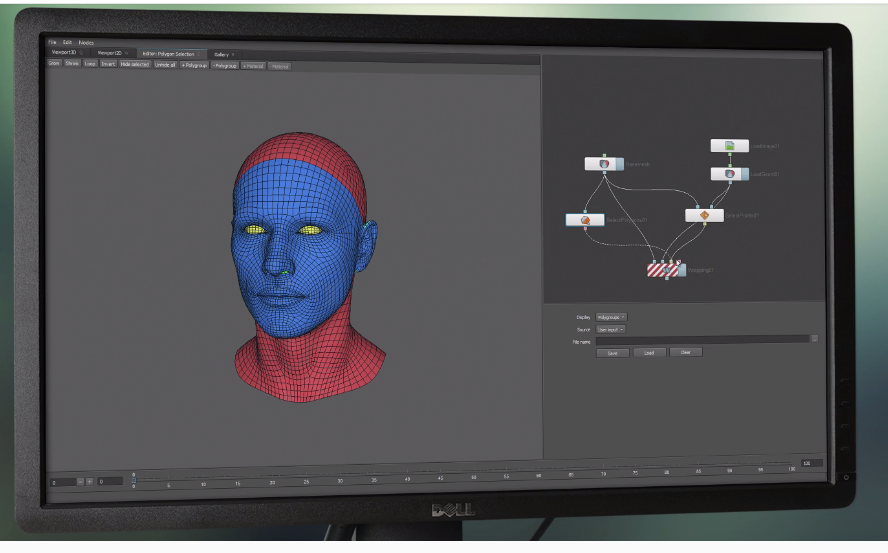The height and width of the screenshot is (553, 888).
Task: Select the LoadGeom01 node icon
Action: [729, 174]
